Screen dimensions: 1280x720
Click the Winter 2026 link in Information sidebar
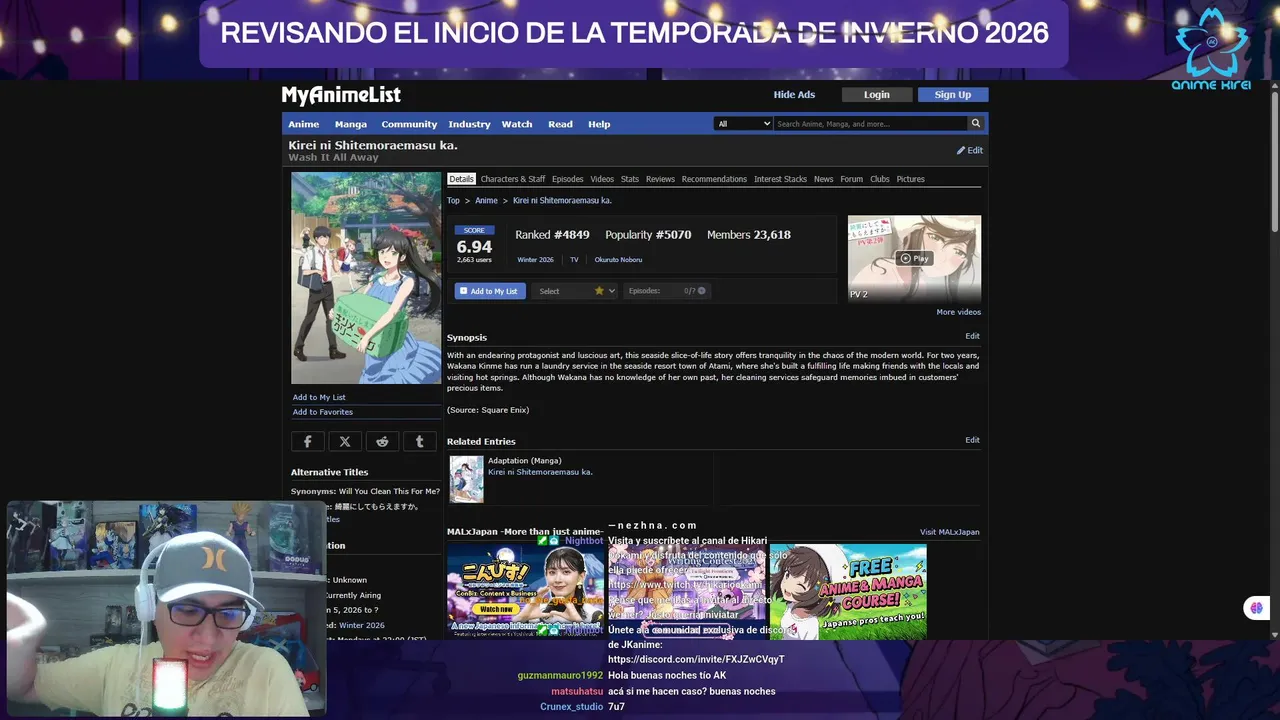point(362,625)
